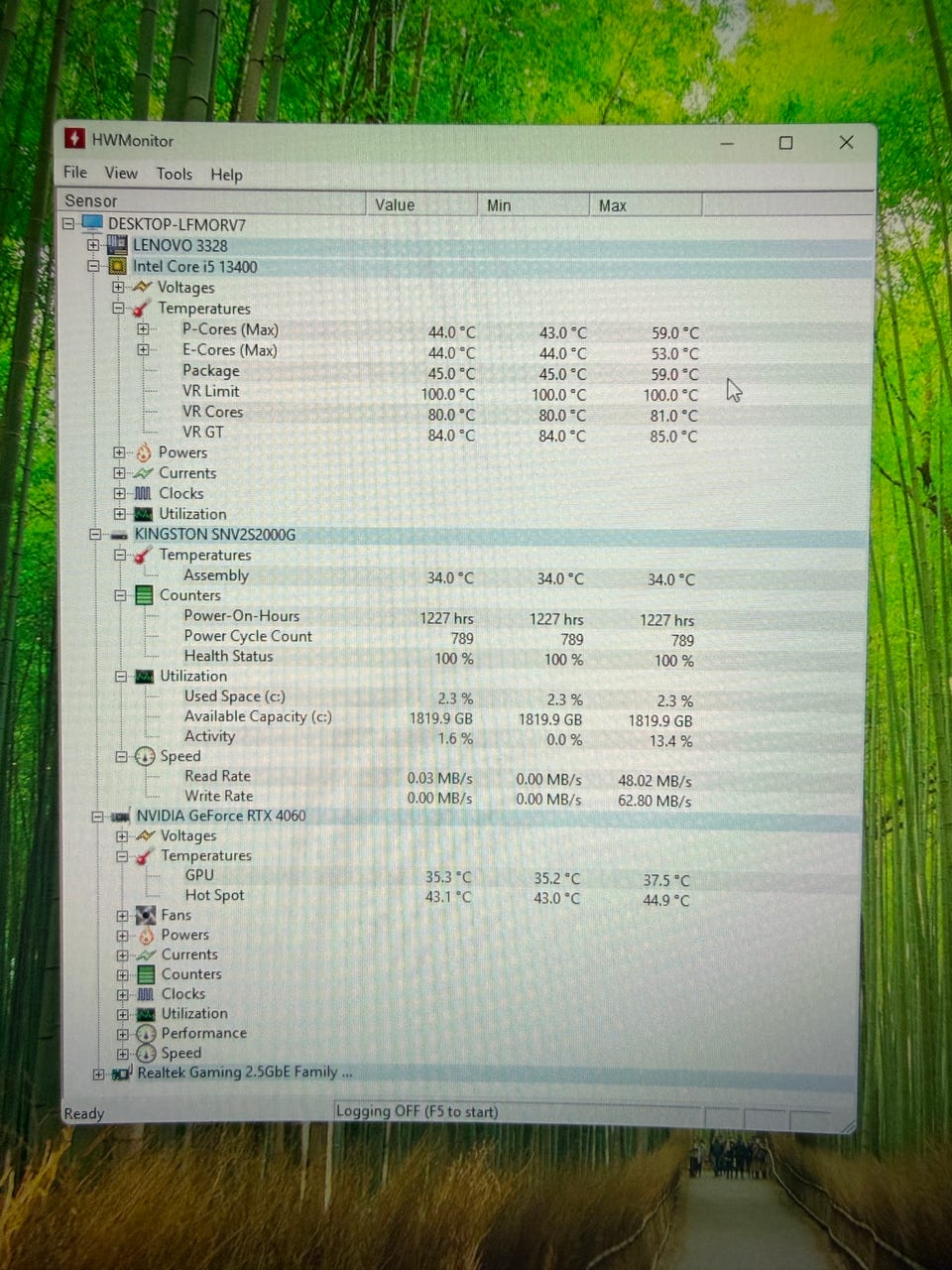Click the 59.0 °C Package max value
The image size is (952, 1270).
[x=674, y=374]
